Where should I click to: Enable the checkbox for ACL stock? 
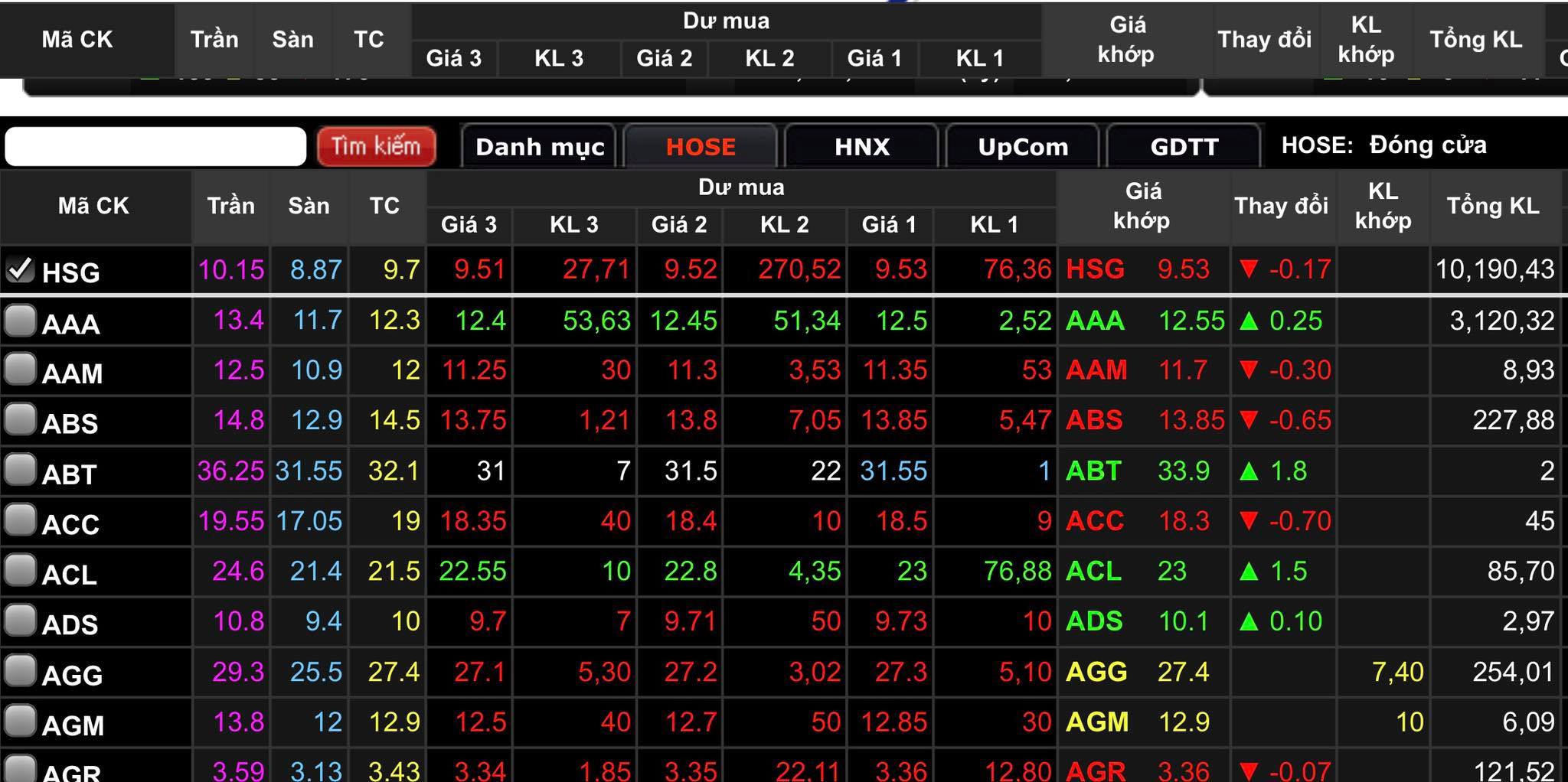[x=20, y=570]
